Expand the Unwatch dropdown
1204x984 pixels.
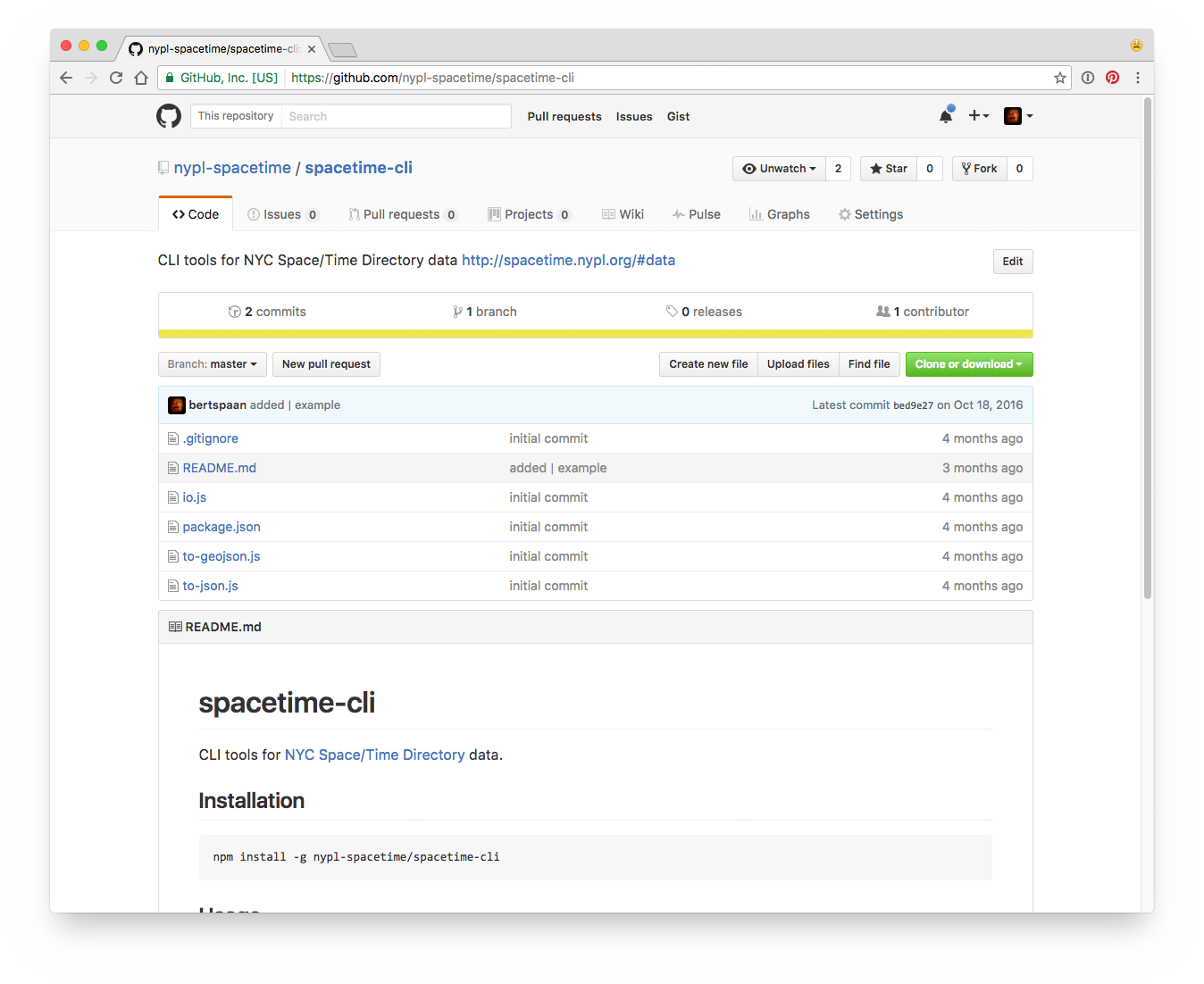point(779,169)
